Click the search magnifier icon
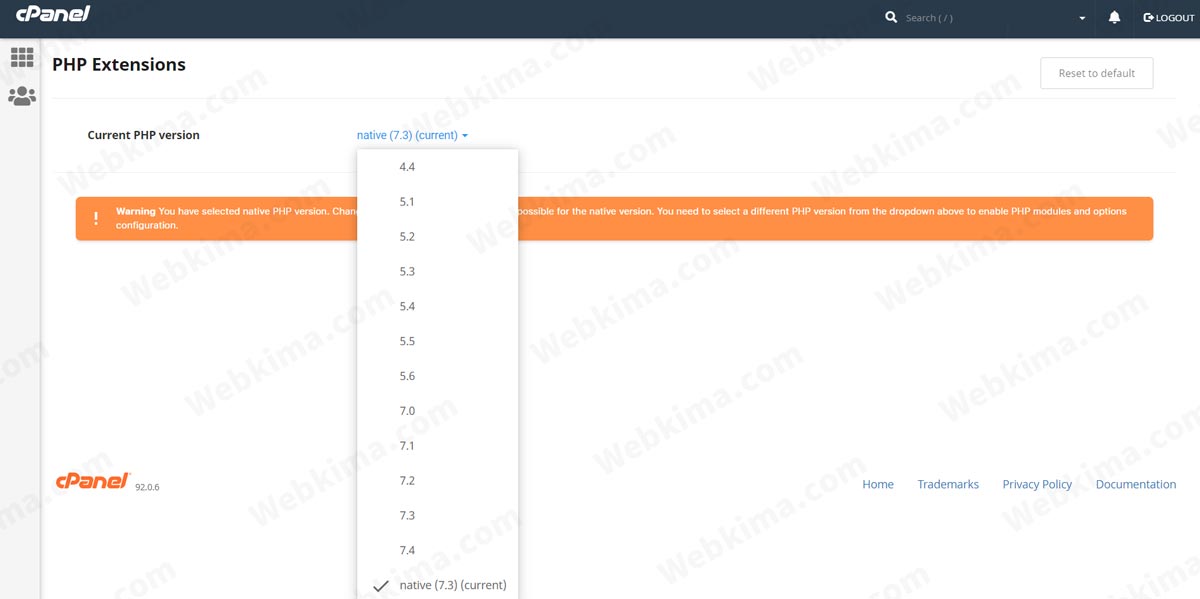The image size is (1200, 599). click(x=891, y=18)
